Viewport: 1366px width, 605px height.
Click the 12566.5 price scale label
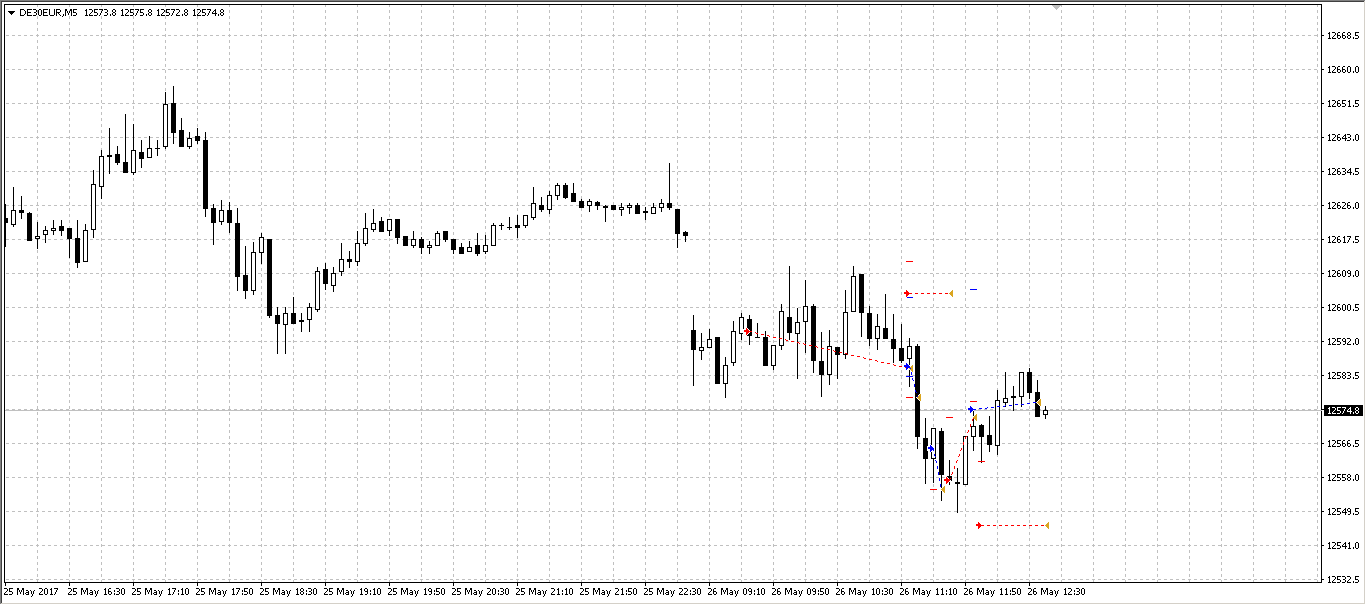[x=1343, y=444]
